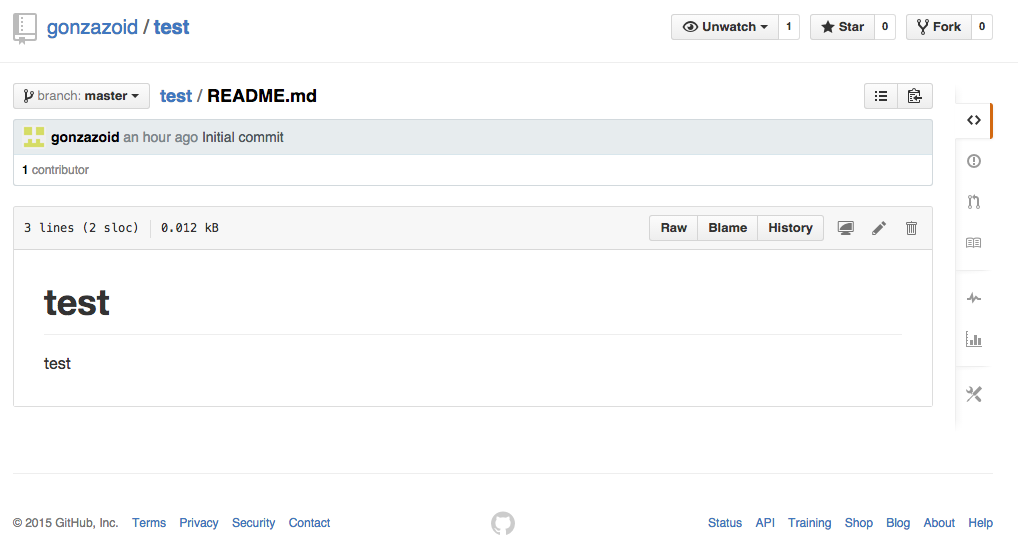The height and width of the screenshot is (550, 1018).
Task: Open Blog footer link
Action: point(898,523)
